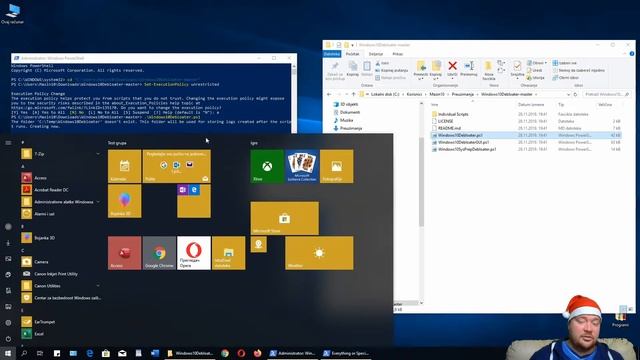Screen dimensions: 640x360
Task: Open the Ovaj računar desktop icon
Action: (13, 13)
